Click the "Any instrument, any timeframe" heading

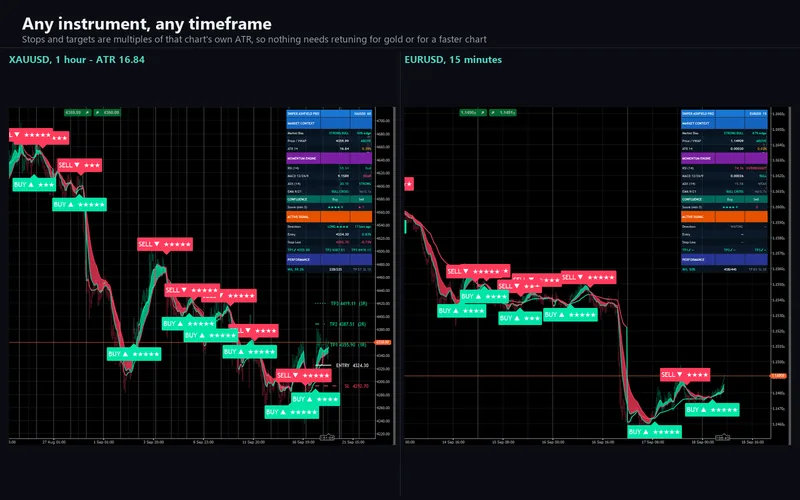(x=146, y=23)
